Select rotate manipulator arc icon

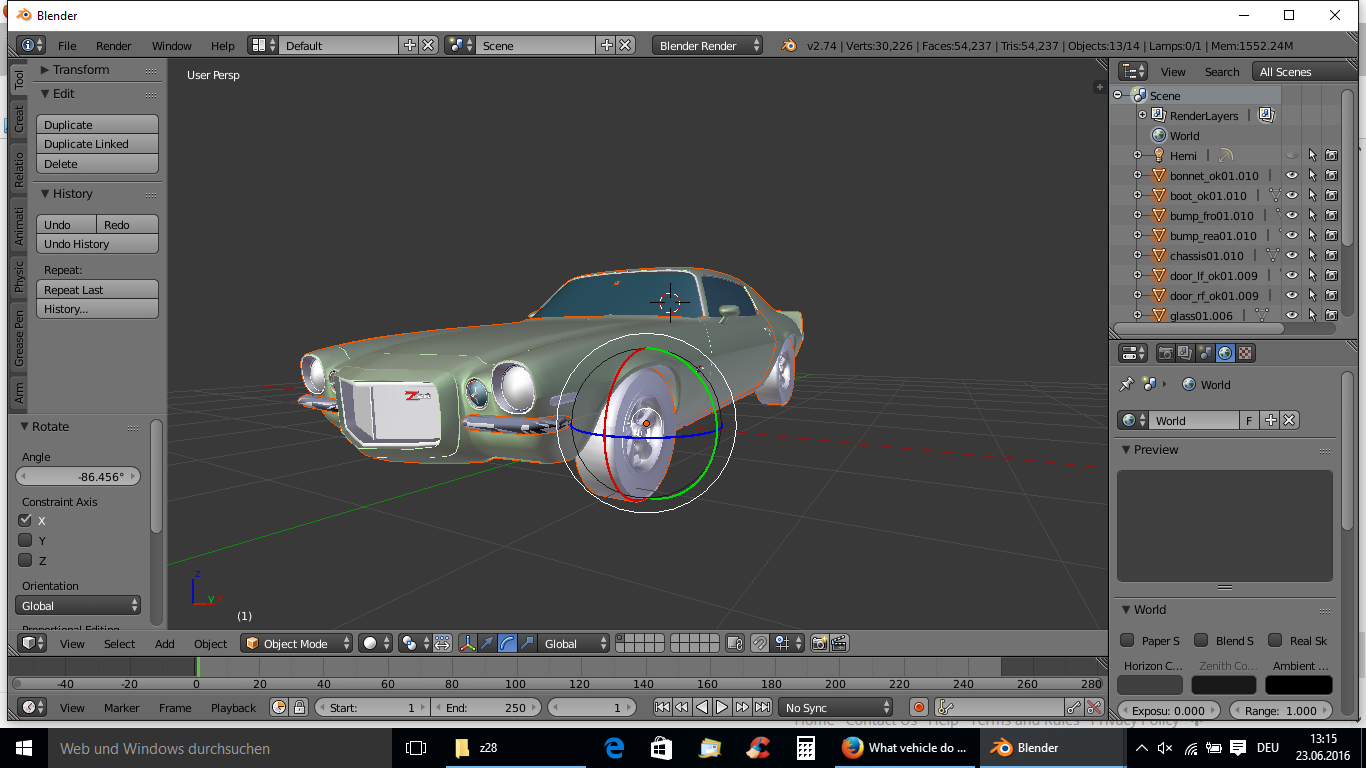[507, 644]
